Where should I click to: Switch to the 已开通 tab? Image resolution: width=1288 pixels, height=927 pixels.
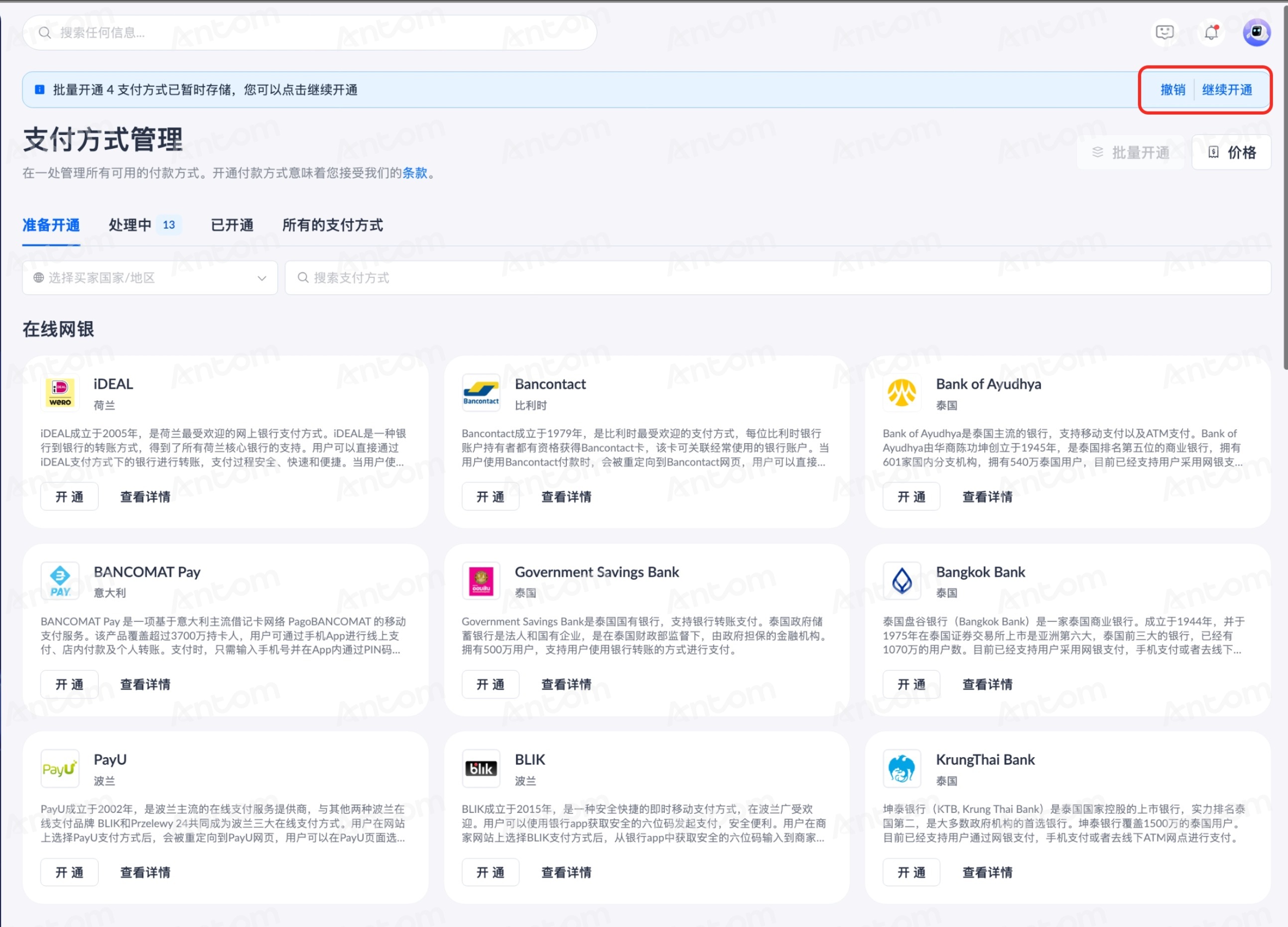232,226
